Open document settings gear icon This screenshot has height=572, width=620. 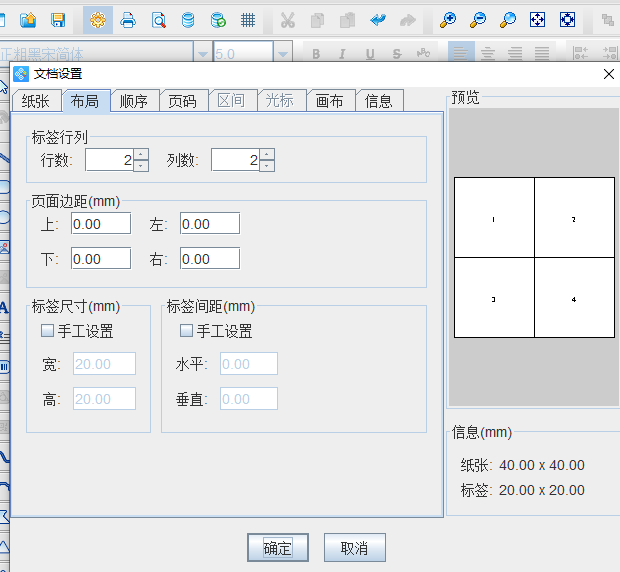pyautogui.click(x=98, y=20)
